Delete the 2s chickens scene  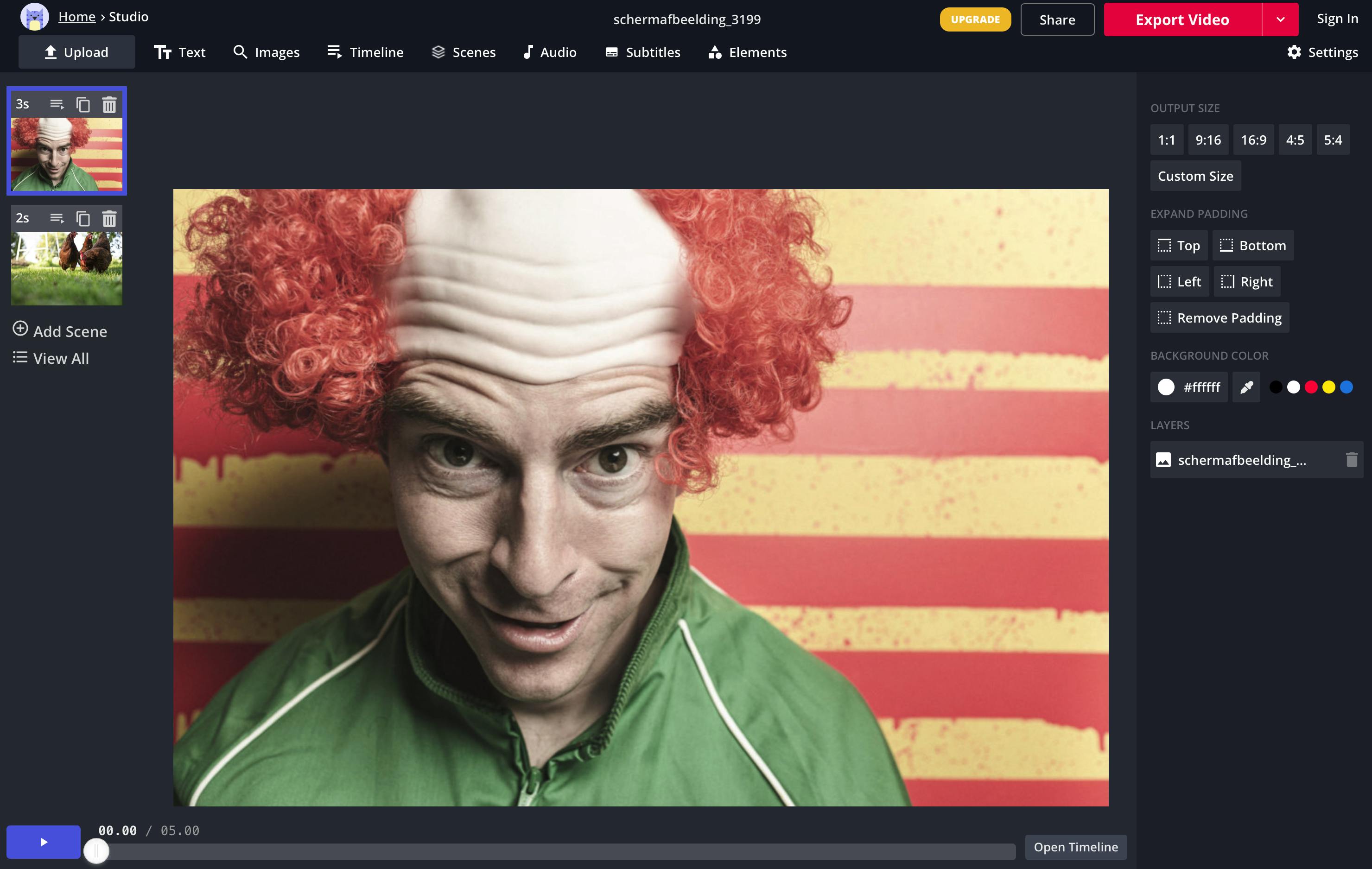(x=109, y=219)
